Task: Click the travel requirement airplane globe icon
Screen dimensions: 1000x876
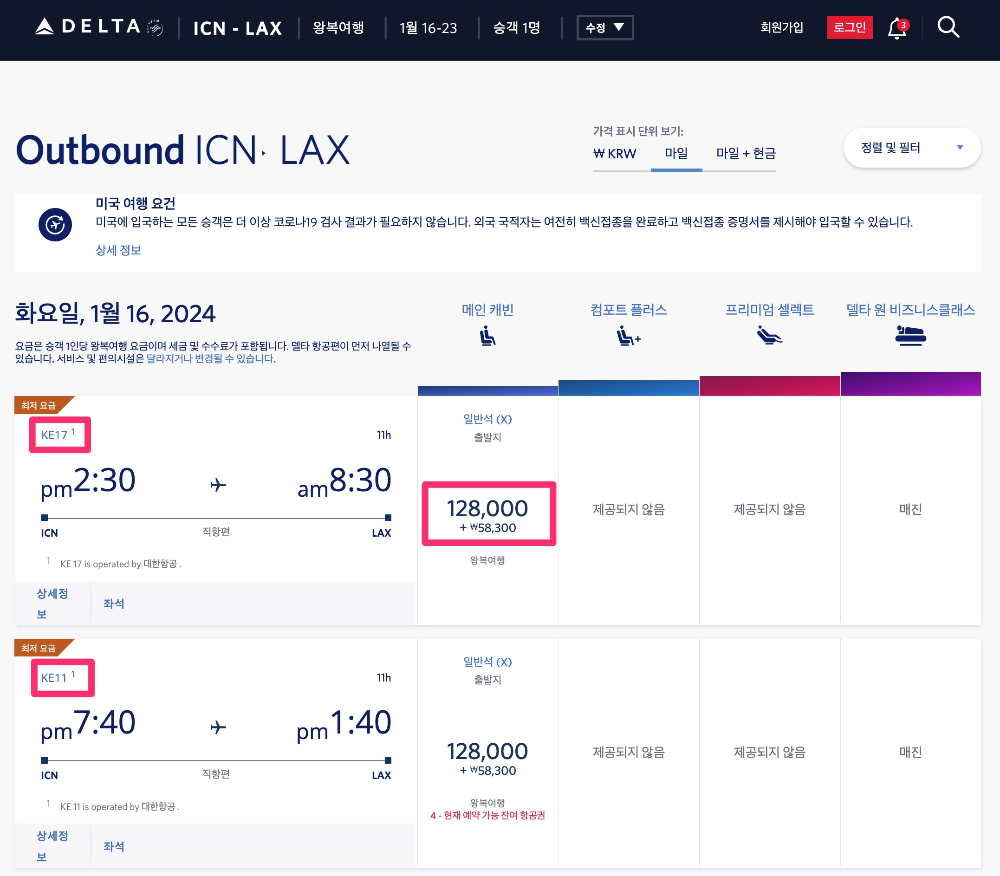Action: 55,224
